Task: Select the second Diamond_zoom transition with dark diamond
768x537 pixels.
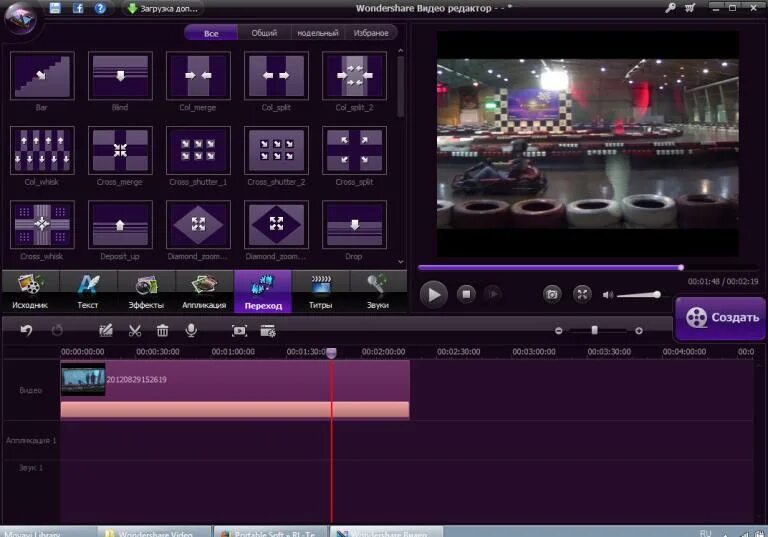Action: click(276, 225)
